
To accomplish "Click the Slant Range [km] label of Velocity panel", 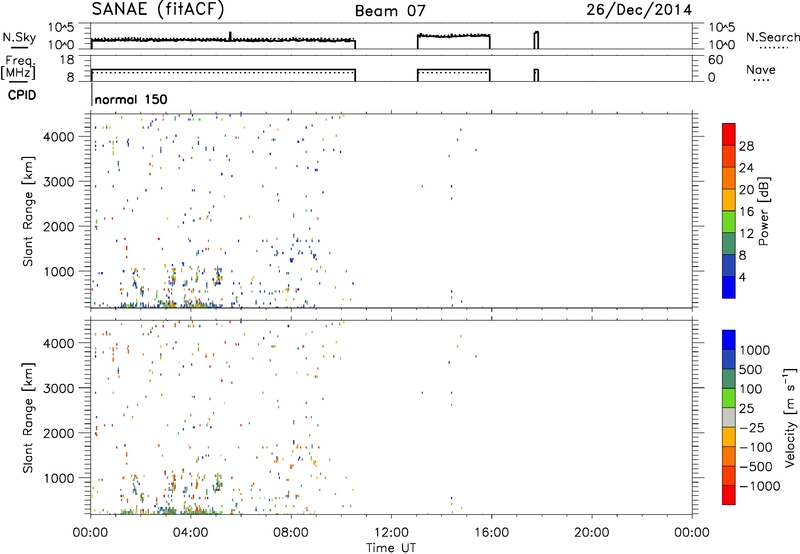I will (x=28, y=418).
